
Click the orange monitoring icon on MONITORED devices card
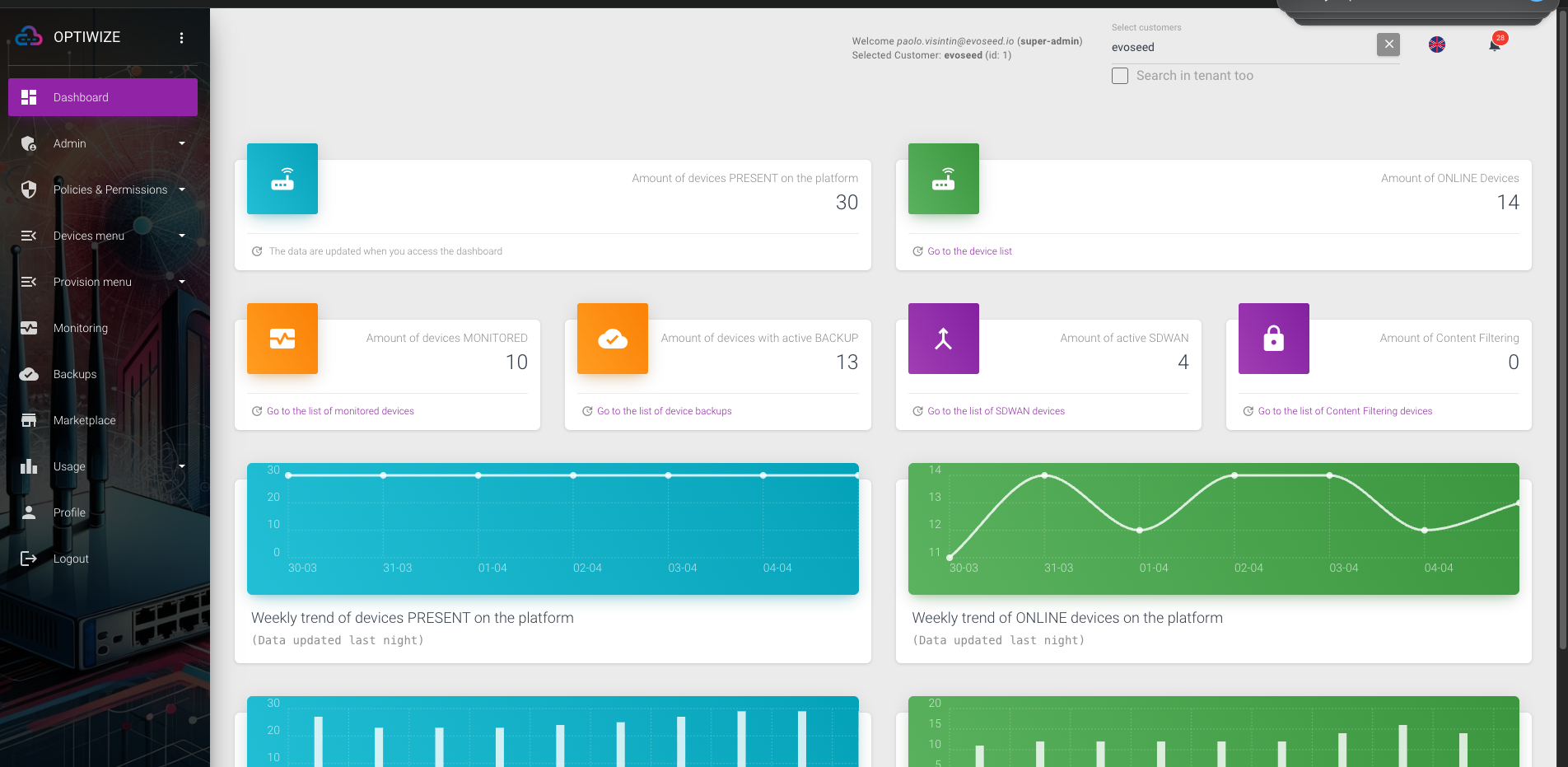[282, 339]
